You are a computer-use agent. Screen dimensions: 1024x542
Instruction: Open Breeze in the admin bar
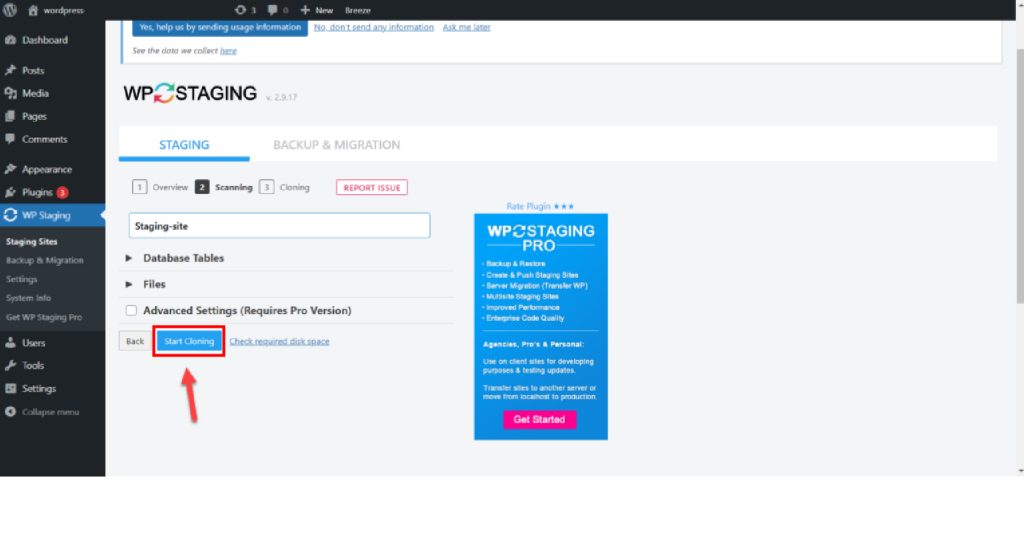coord(358,10)
